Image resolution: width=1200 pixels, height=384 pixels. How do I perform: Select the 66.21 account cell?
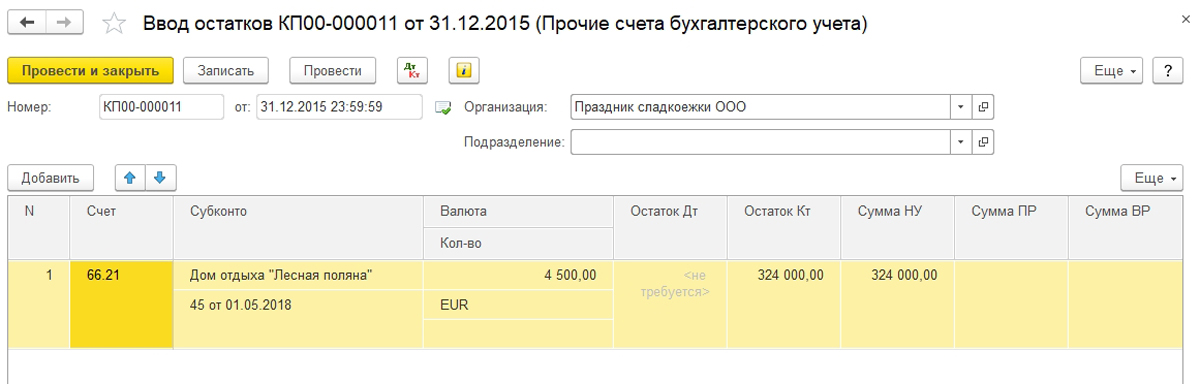pos(122,304)
